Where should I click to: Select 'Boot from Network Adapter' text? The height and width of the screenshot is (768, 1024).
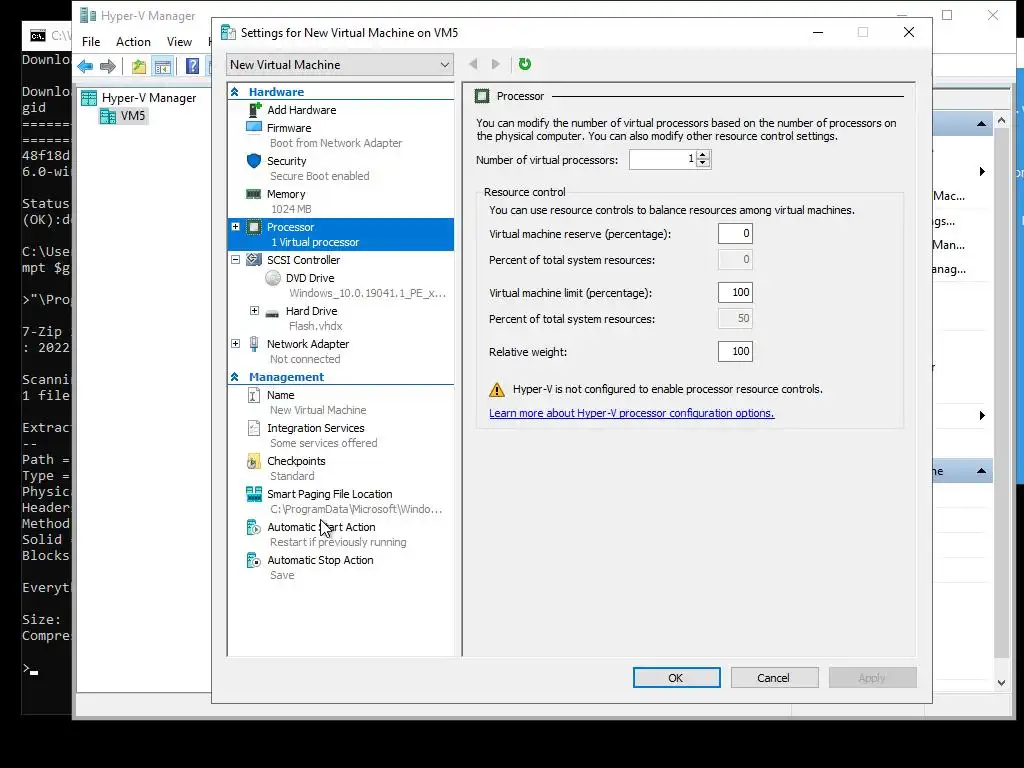tap(336, 143)
